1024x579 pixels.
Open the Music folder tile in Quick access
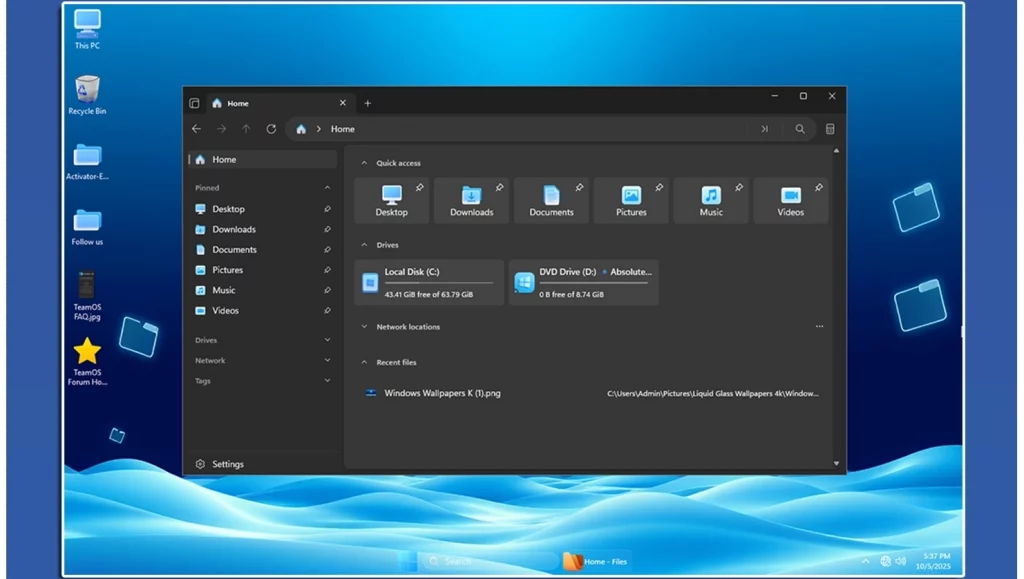pos(711,200)
